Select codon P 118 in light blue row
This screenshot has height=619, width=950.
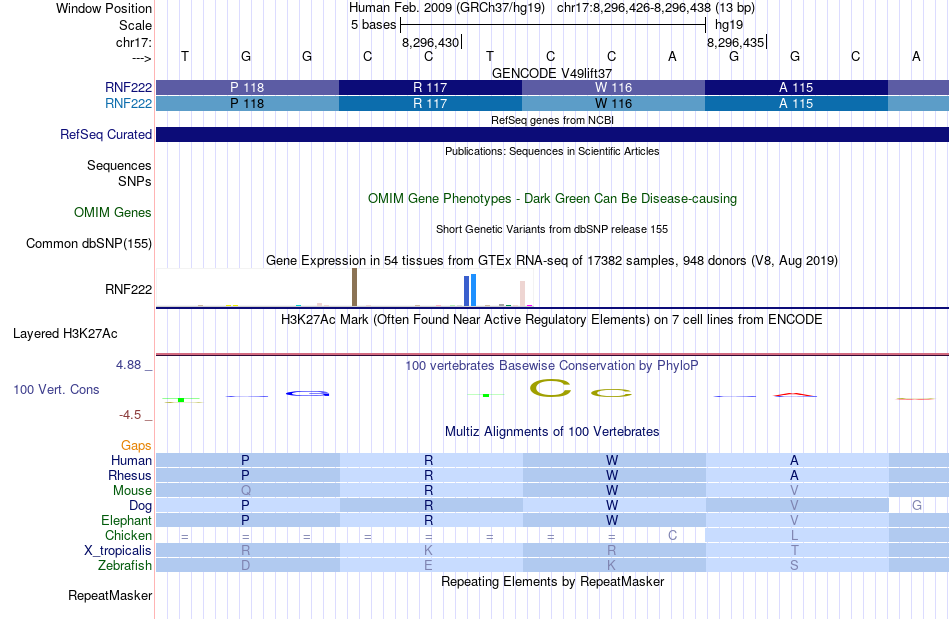pyautogui.click(x=247, y=104)
